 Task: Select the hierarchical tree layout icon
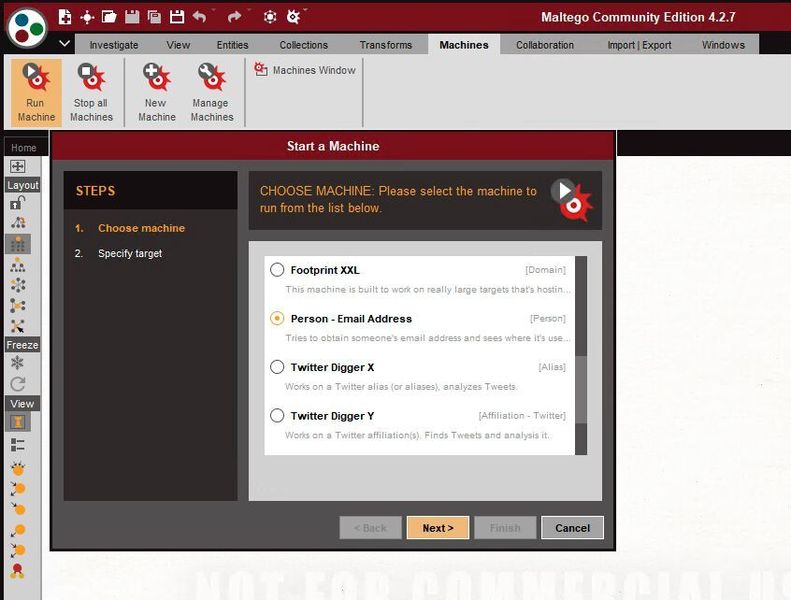click(18, 264)
